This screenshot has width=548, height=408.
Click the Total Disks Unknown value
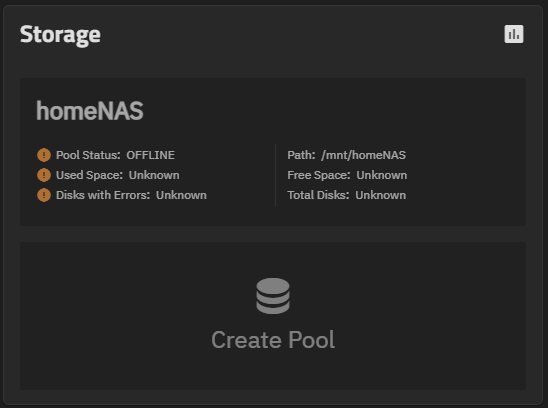381,195
